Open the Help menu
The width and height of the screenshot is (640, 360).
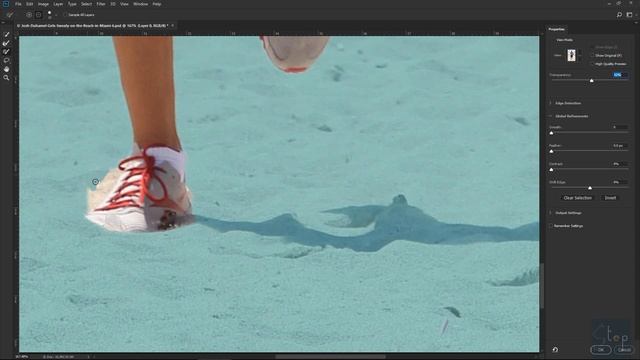click(157, 4)
